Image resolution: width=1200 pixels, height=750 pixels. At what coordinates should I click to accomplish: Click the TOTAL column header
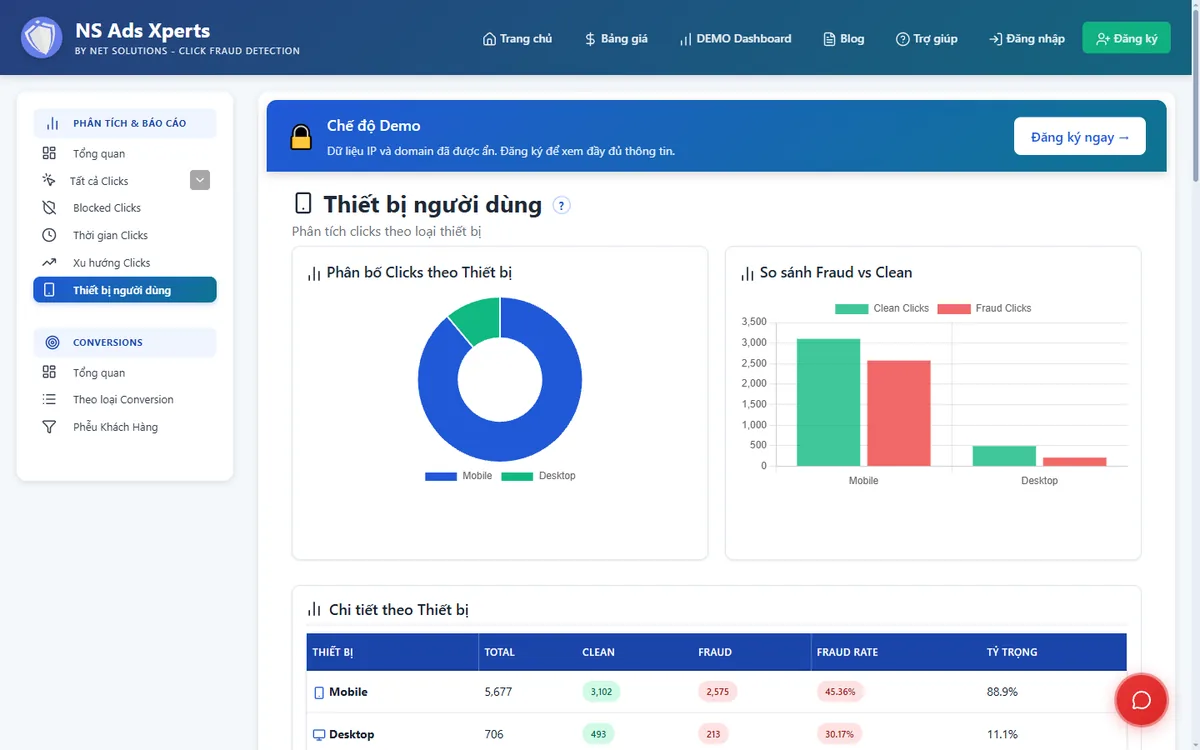pos(500,652)
